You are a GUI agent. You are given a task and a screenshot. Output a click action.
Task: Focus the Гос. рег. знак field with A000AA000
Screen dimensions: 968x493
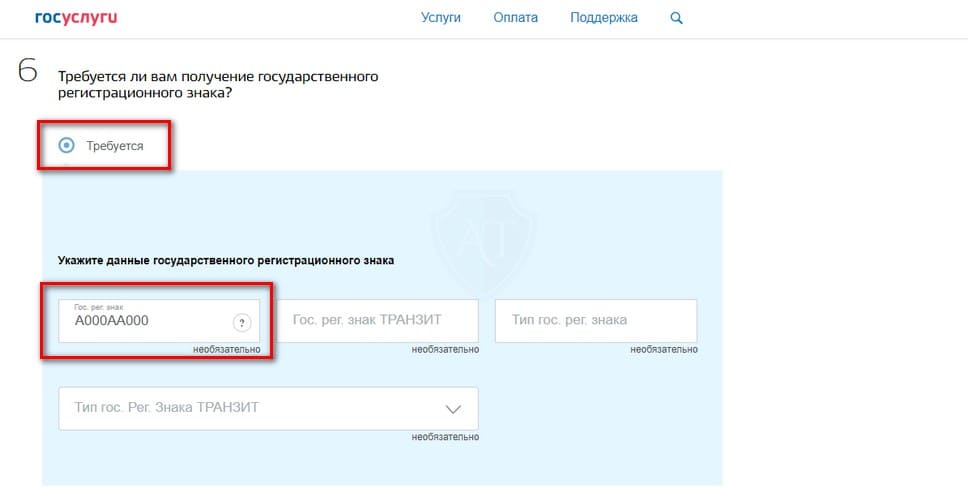(145, 322)
